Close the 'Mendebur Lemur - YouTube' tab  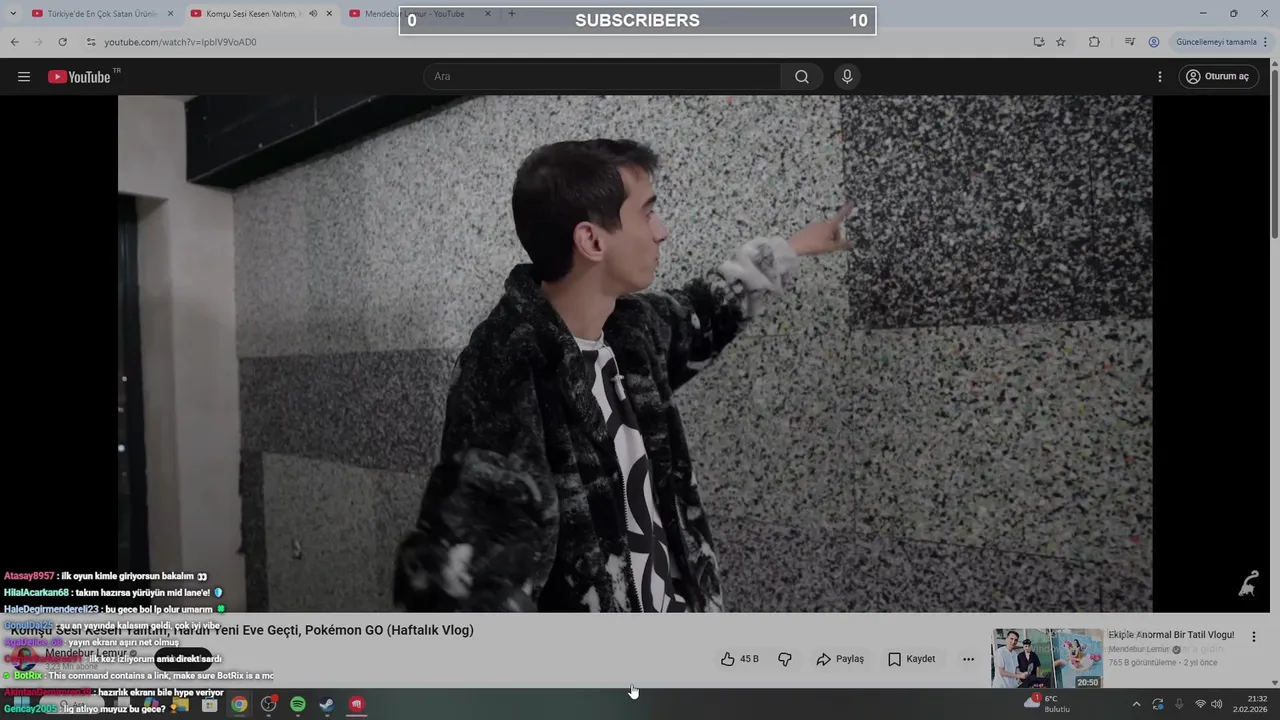pos(488,14)
